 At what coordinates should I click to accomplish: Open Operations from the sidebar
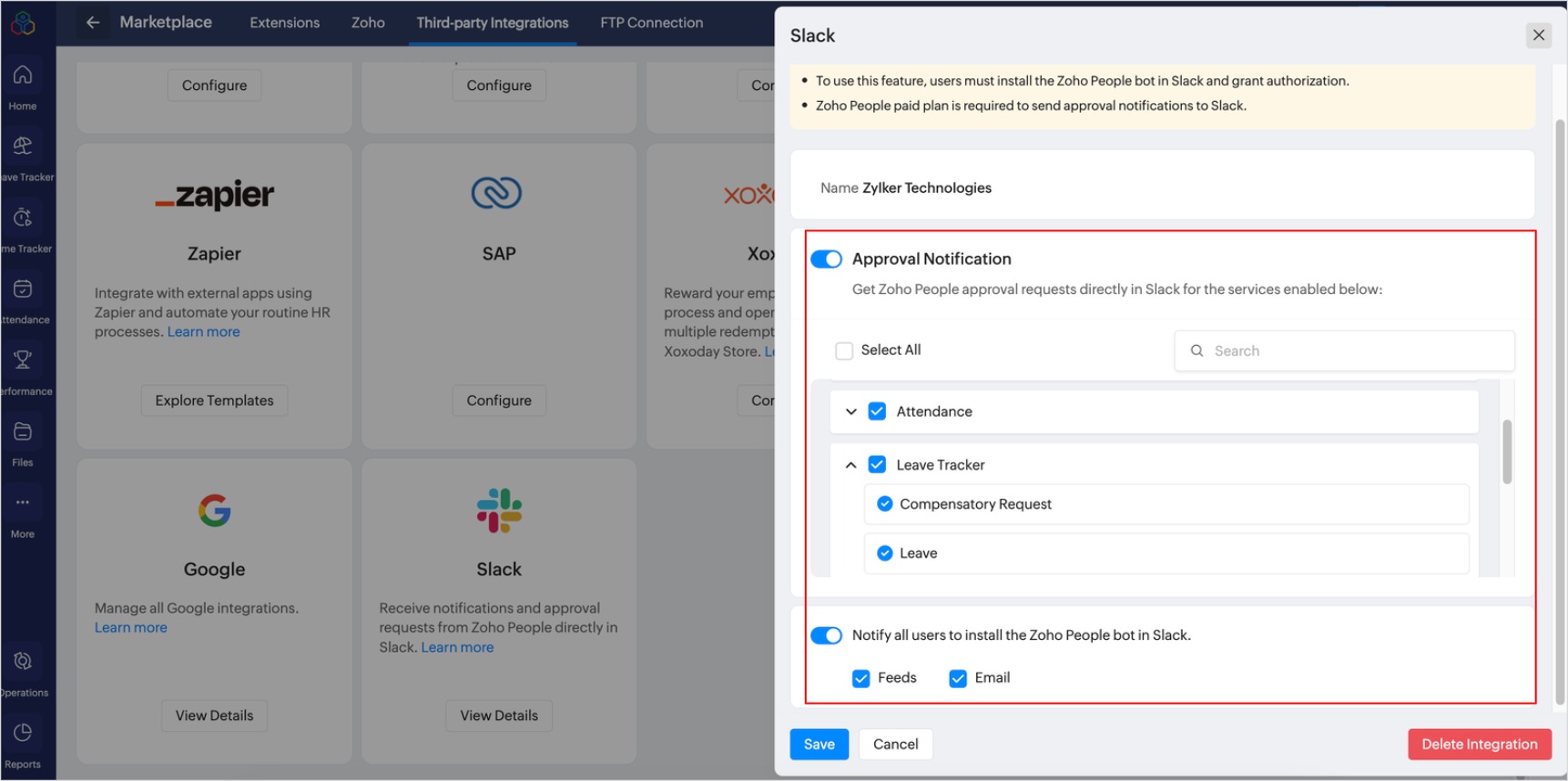pos(23,674)
